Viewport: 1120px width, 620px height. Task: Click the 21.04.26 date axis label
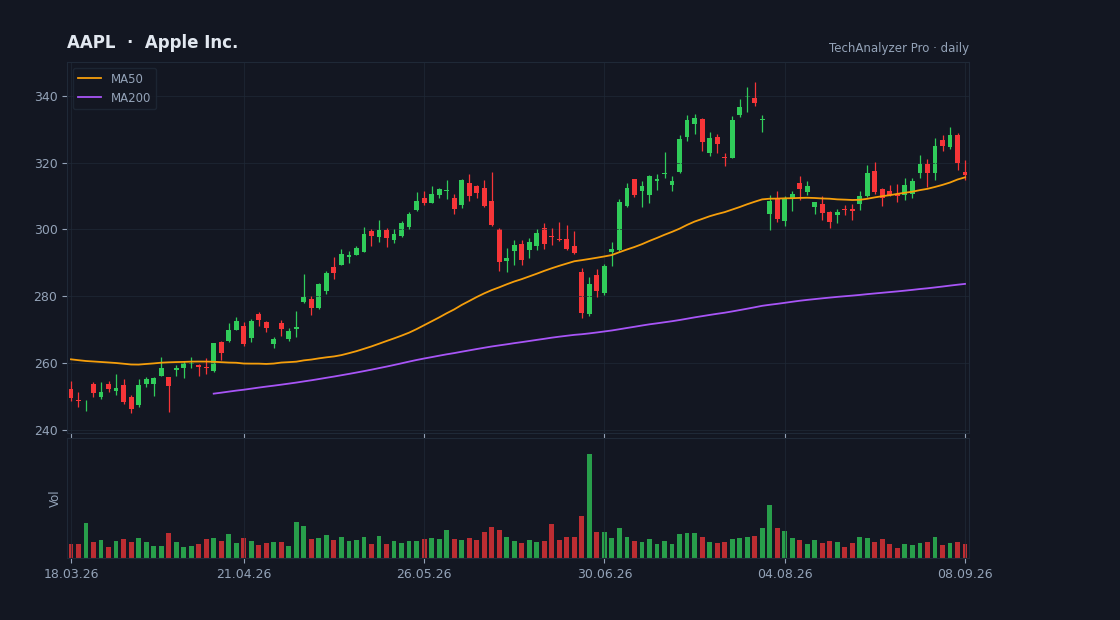coord(244,574)
